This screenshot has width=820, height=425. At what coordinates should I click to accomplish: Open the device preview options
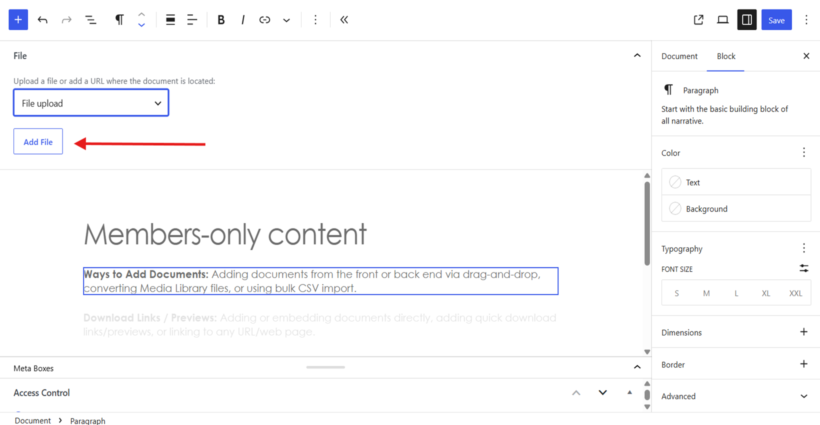click(723, 20)
